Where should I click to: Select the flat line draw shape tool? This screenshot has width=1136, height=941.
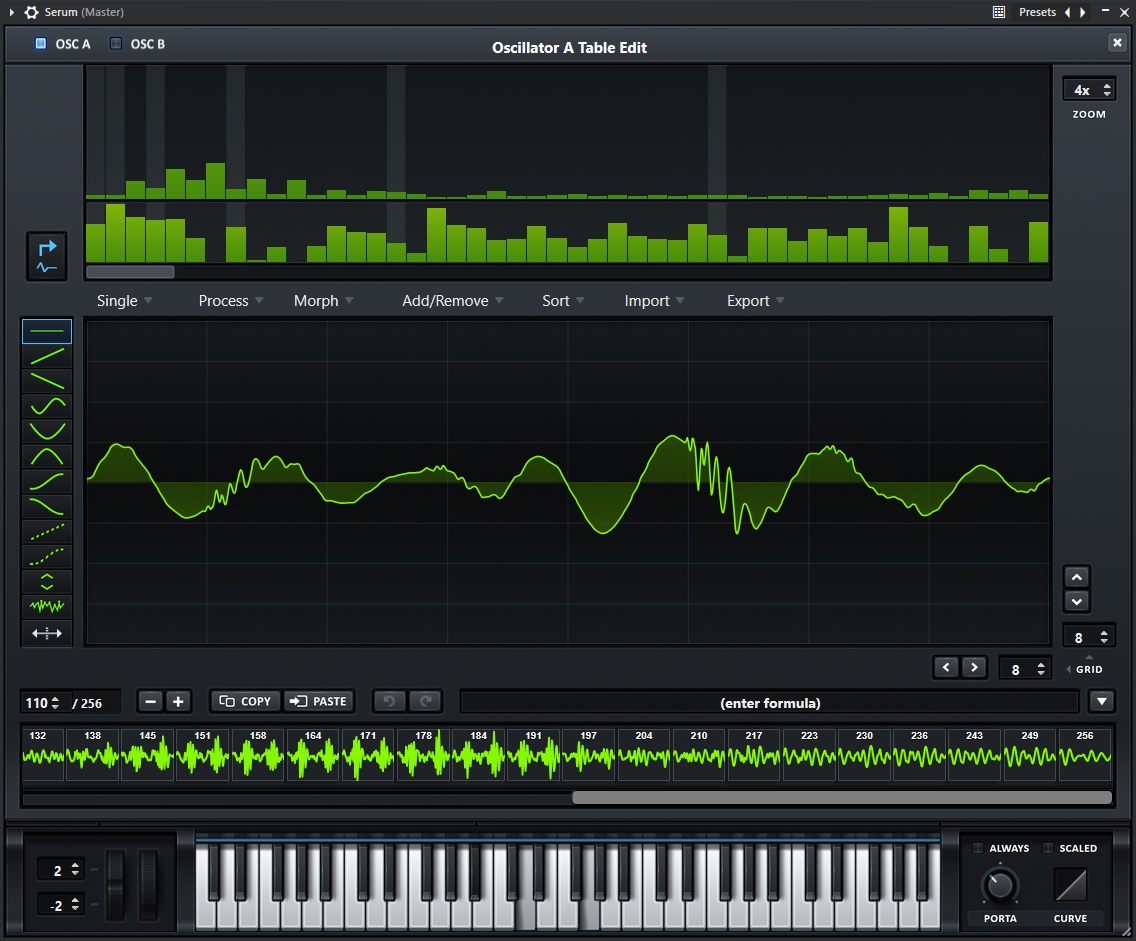[x=47, y=331]
